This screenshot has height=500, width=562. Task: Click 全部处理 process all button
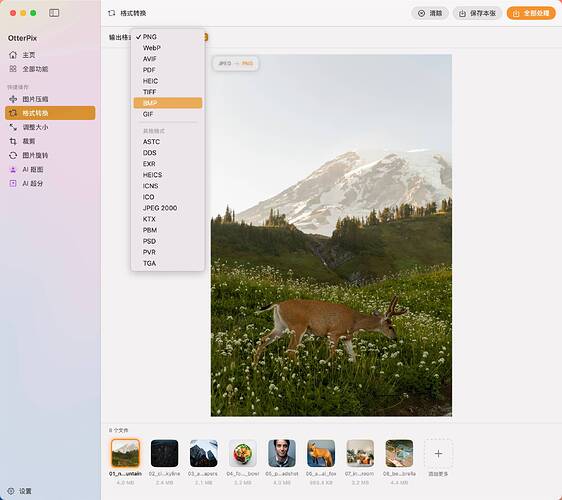[x=531, y=13]
